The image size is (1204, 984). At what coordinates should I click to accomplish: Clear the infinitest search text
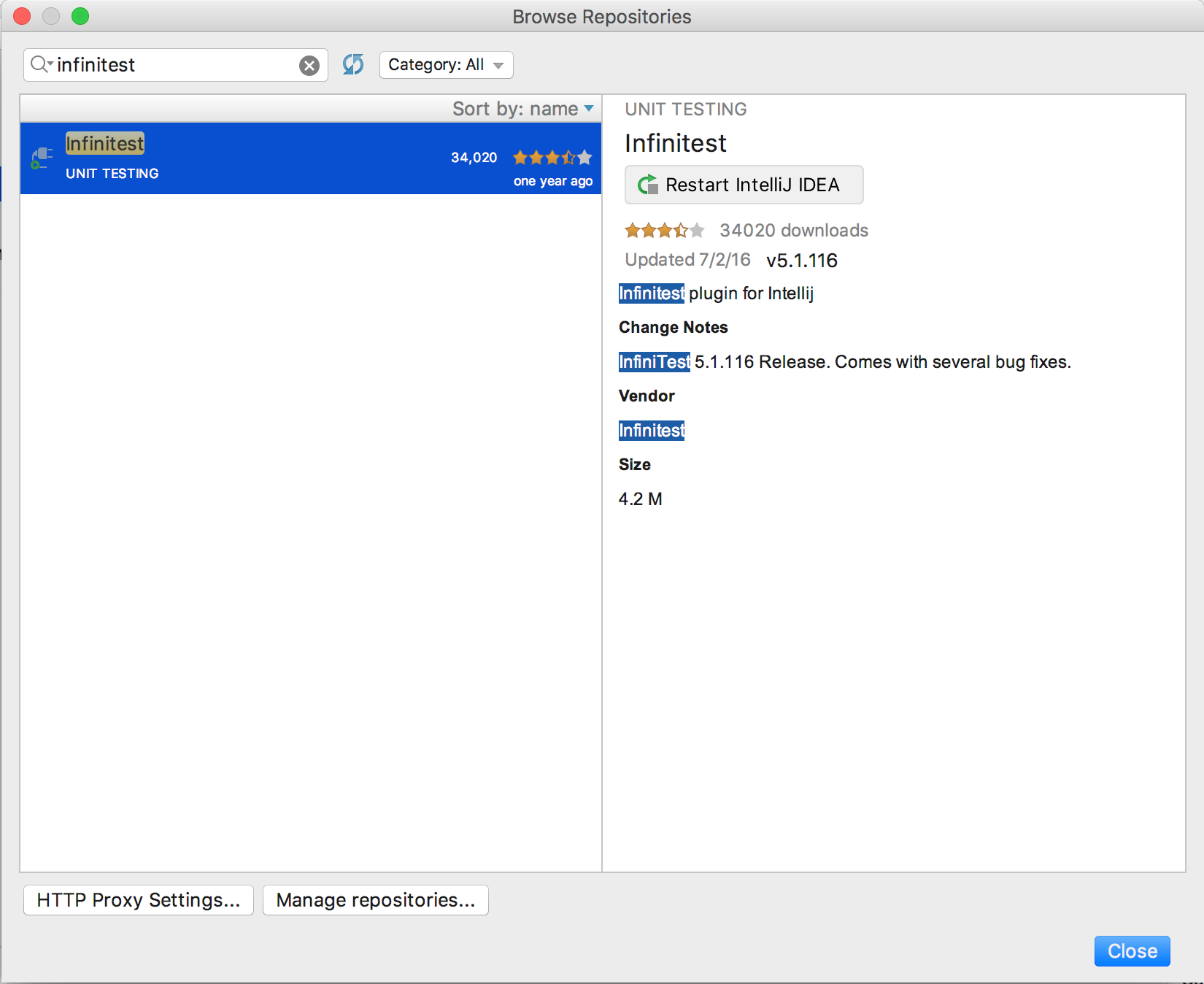pos(309,66)
